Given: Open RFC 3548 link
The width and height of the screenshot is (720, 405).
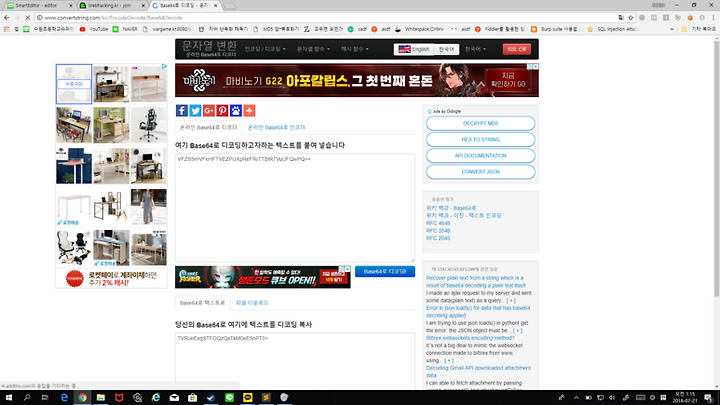Looking at the screenshot, I should (x=438, y=231).
